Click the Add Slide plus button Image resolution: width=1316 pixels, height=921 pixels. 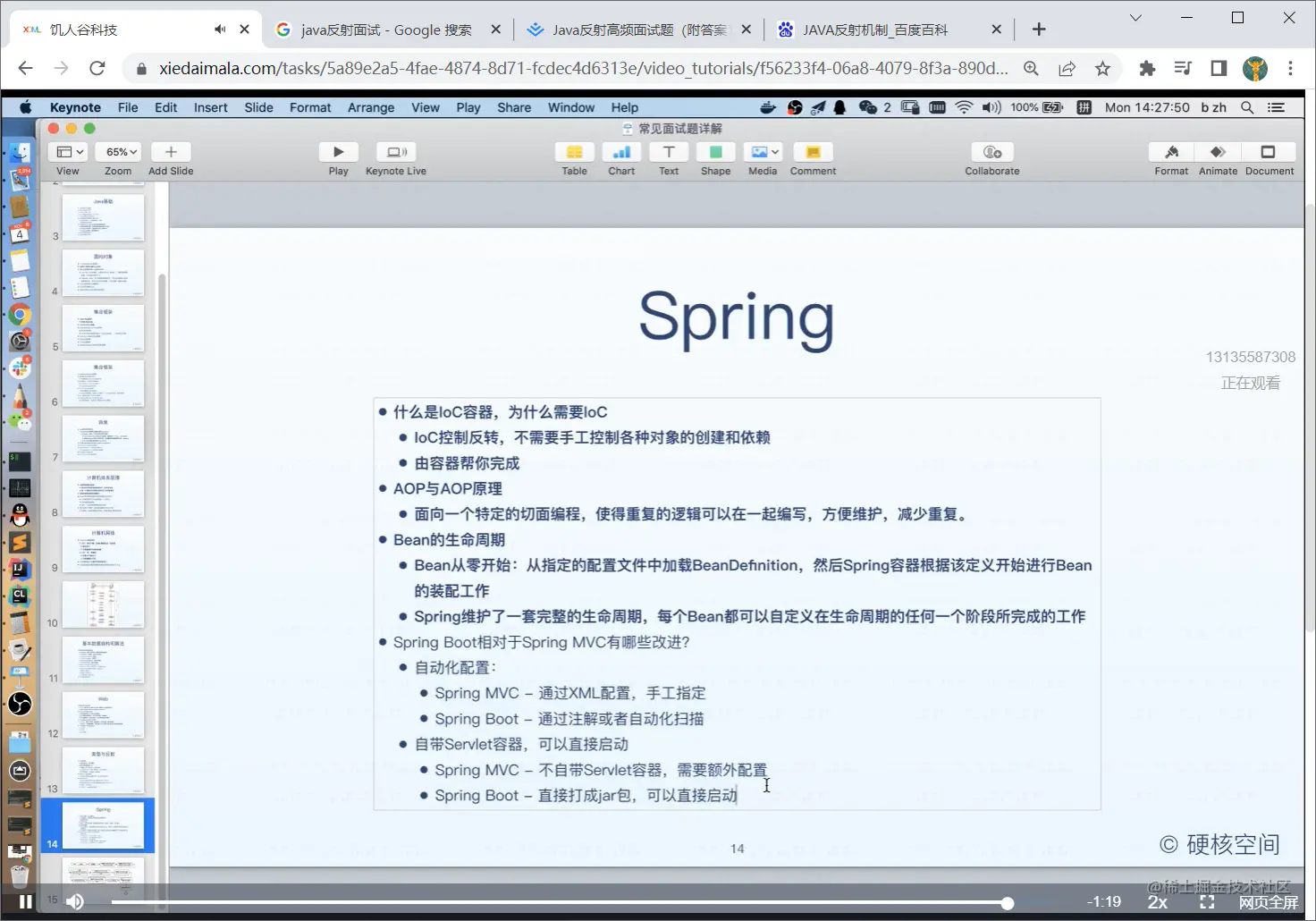tap(171, 152)
